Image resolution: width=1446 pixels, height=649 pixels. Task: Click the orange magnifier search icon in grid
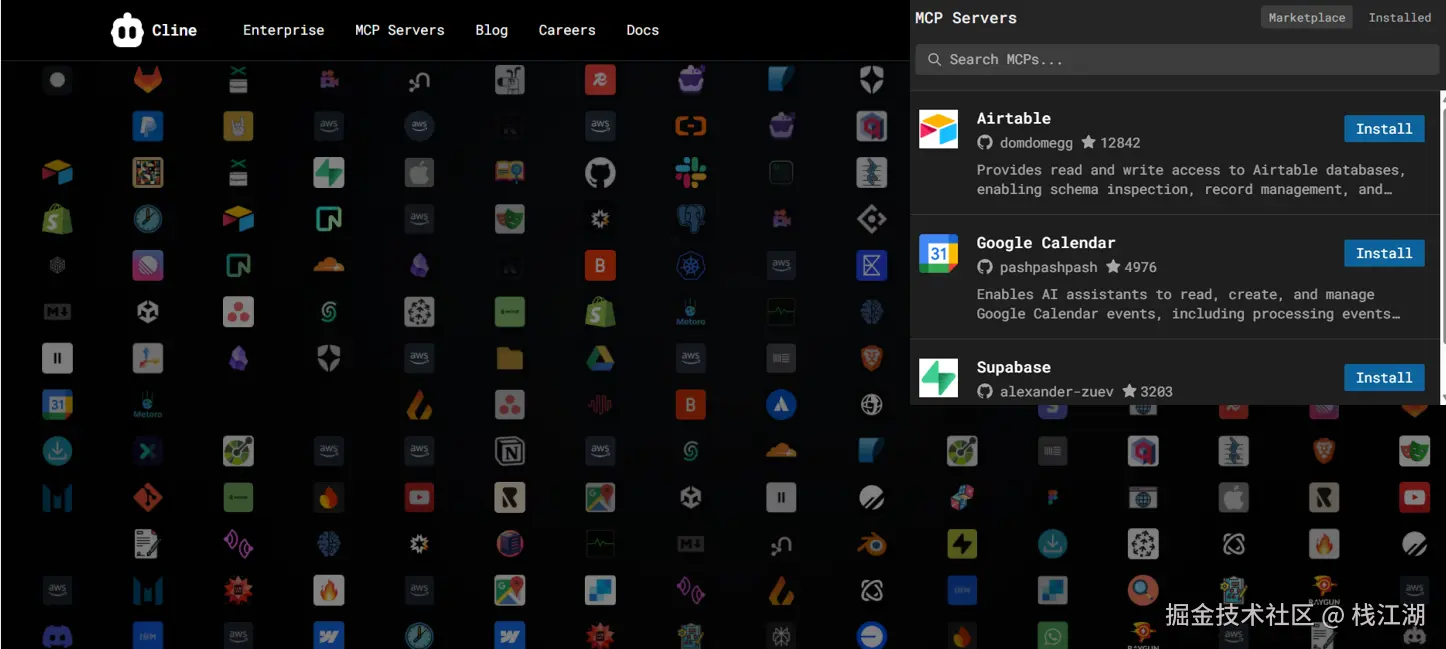coord(1143,590)
